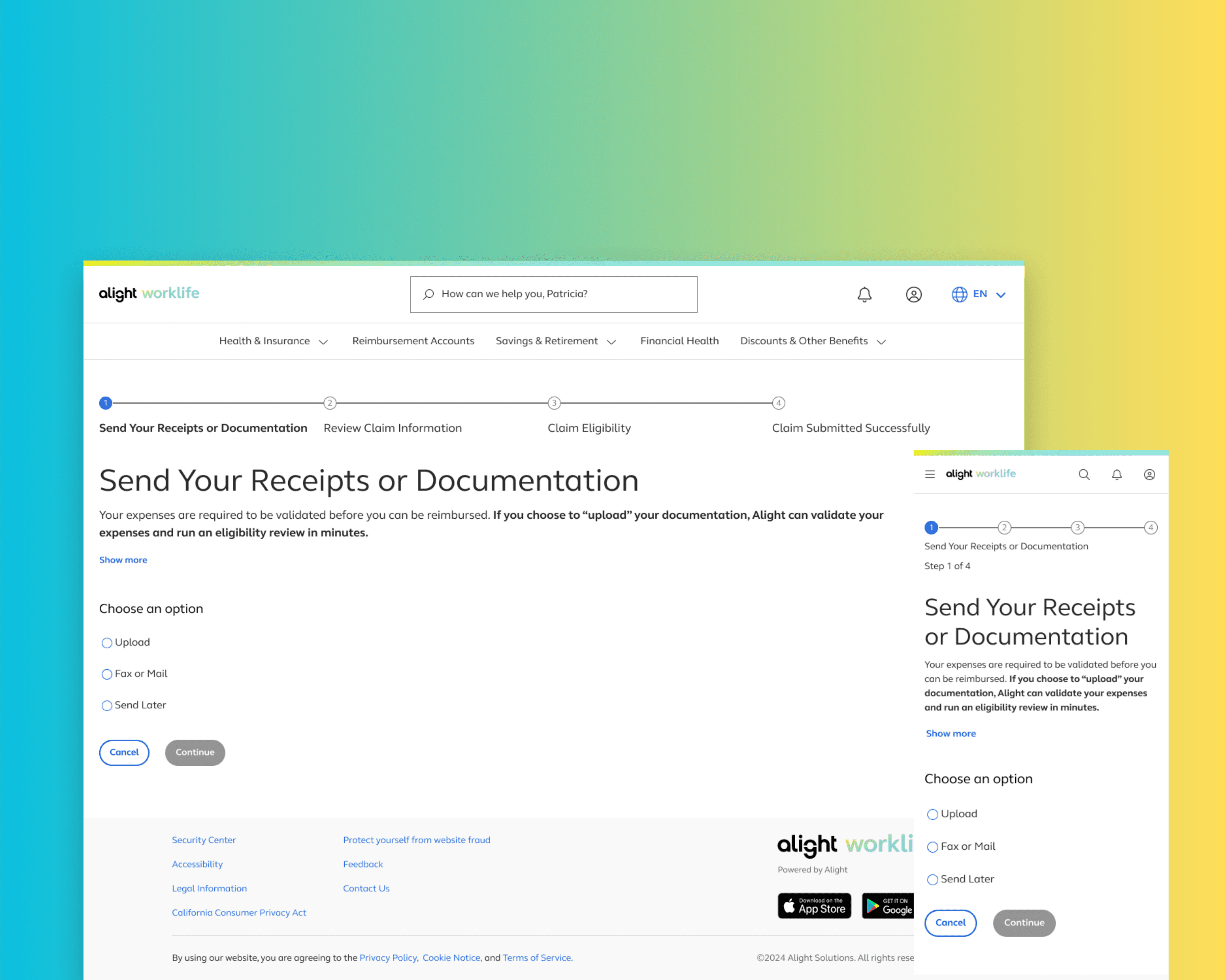Click the Download on the App Store badge
The width and height of the screenshot is (1225, 980).
[x=814, y=906]
